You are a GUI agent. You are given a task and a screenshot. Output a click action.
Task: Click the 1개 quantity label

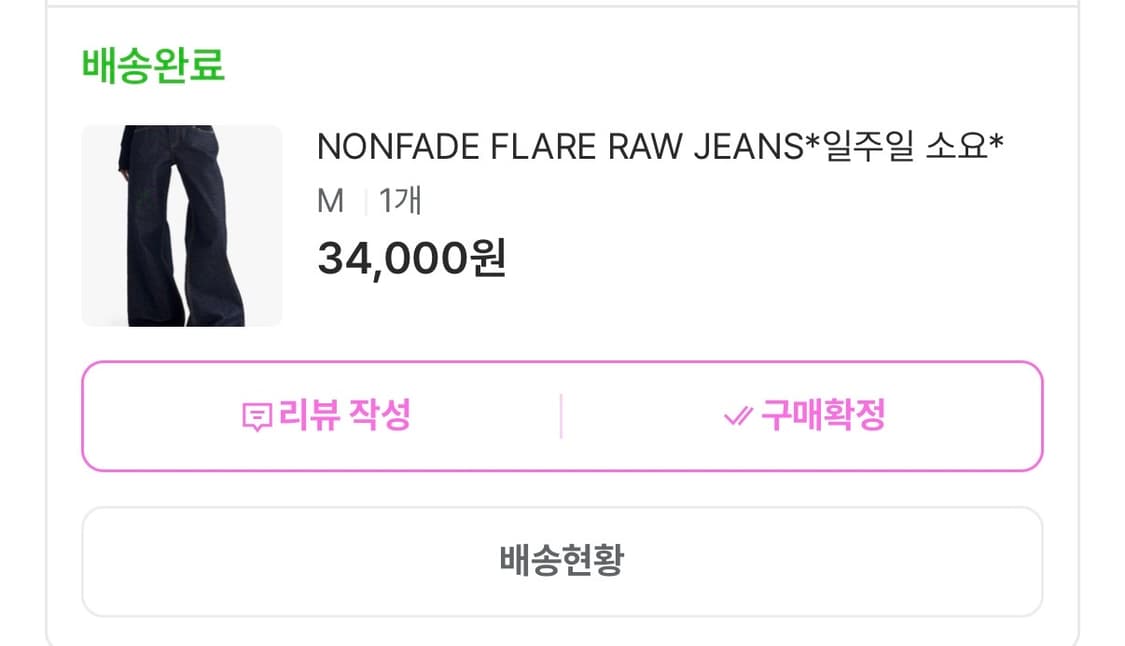point(400,202)
